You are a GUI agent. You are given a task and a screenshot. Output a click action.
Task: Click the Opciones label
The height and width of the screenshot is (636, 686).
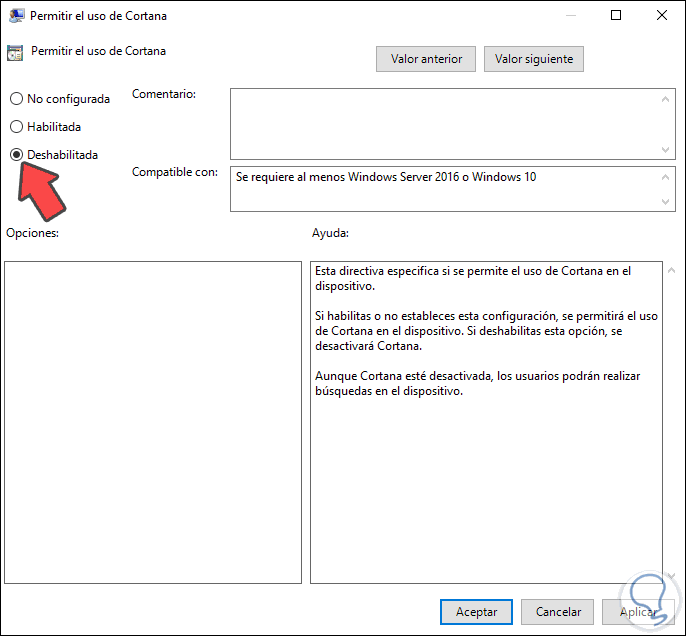32,233
